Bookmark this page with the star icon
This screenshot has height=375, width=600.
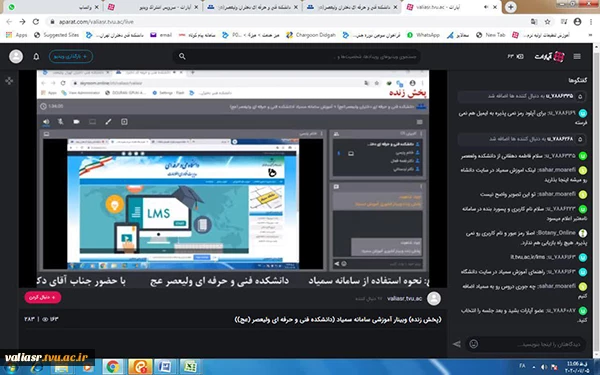point(548,22)
